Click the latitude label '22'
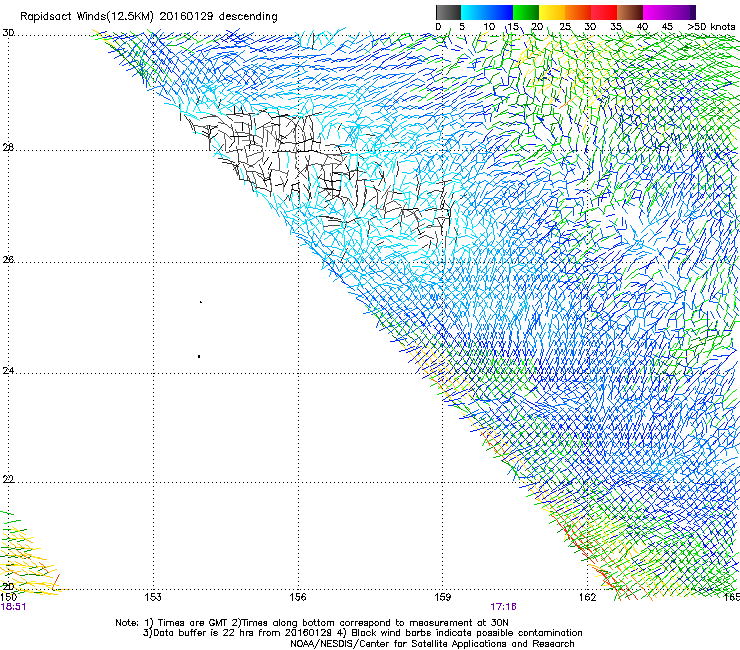The width and height of the screenshot is (740, 650). (x=8, y=479)
